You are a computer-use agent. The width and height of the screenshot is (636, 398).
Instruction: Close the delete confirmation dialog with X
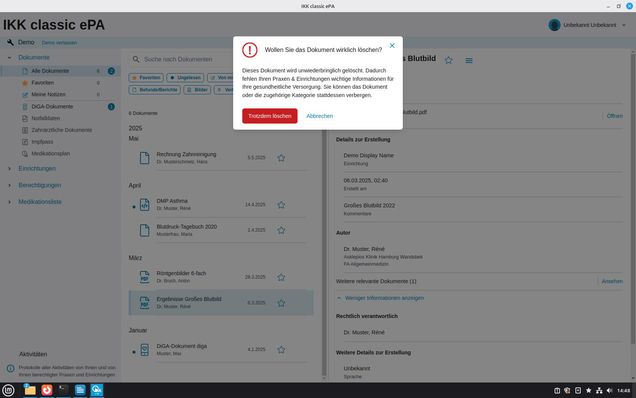pyautogui.click(x=392, y=45)
